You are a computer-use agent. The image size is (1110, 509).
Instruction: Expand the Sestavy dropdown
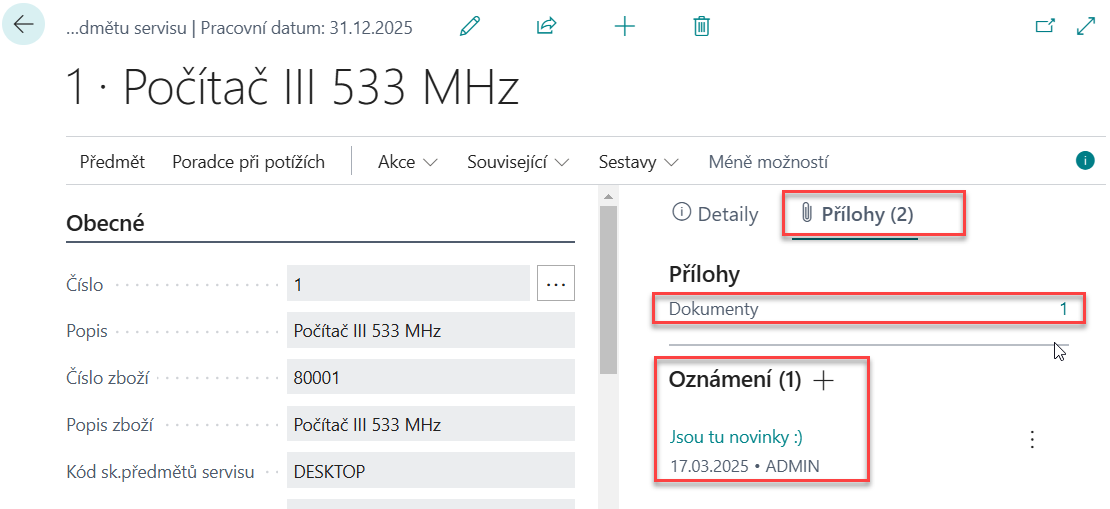(639, 162)
